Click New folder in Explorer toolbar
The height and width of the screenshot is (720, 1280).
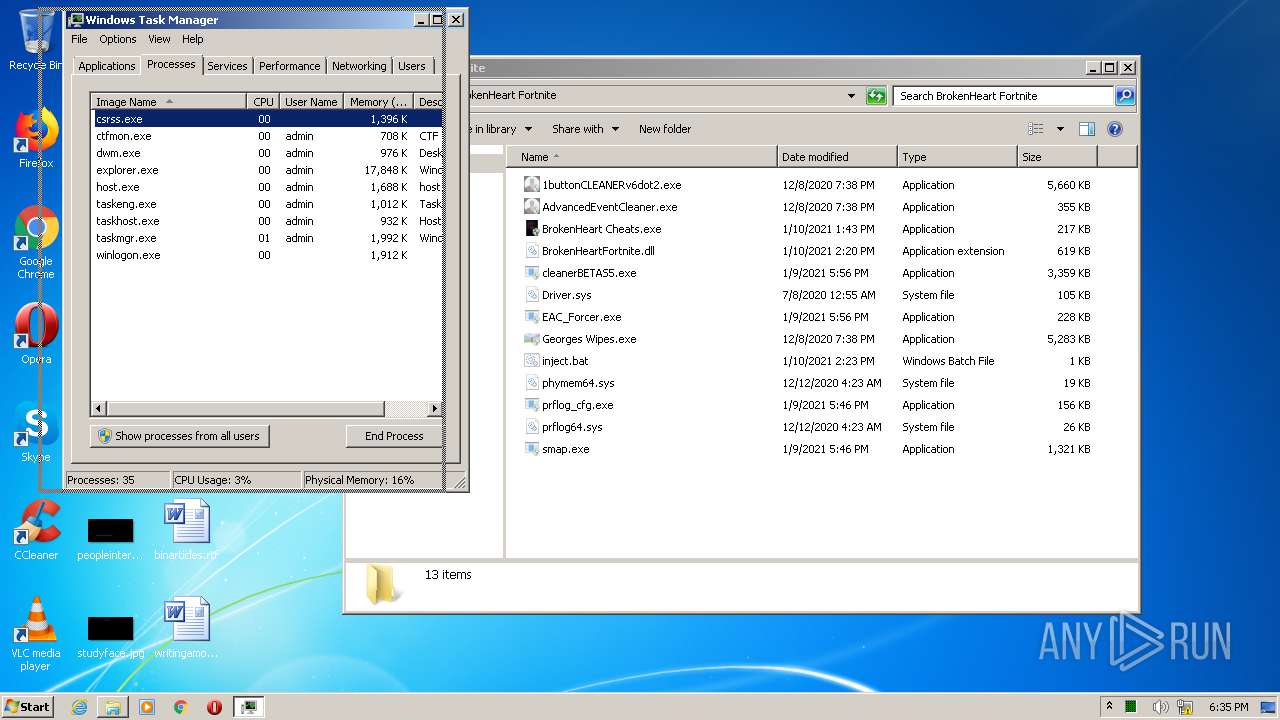coord(665,129)
